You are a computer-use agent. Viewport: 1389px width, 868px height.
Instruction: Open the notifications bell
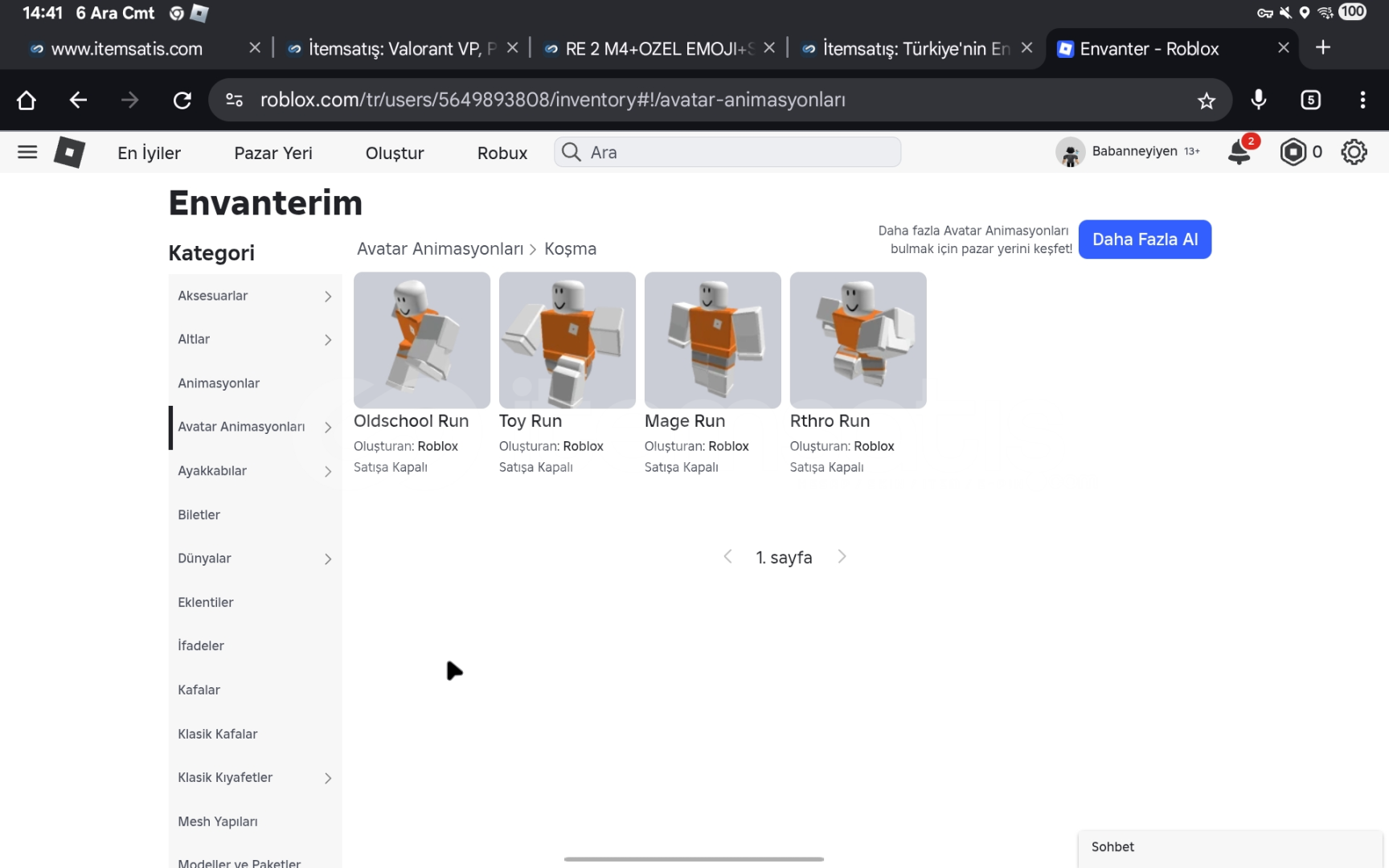[1239, 152]
